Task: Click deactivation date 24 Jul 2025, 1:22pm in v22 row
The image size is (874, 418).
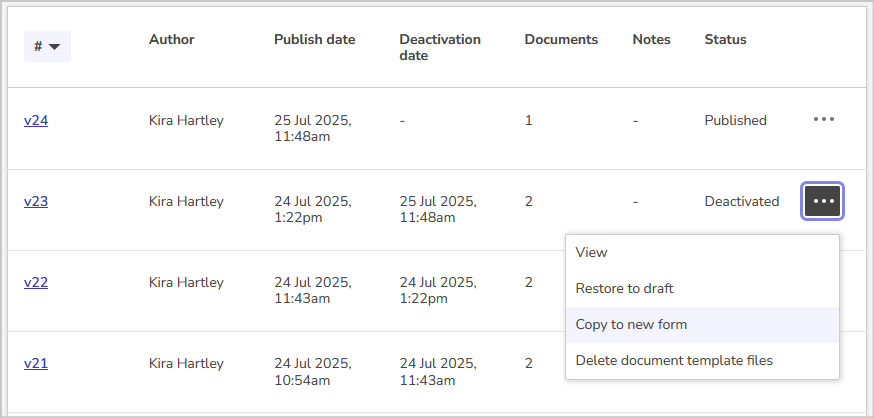Action: click(438, 290)
